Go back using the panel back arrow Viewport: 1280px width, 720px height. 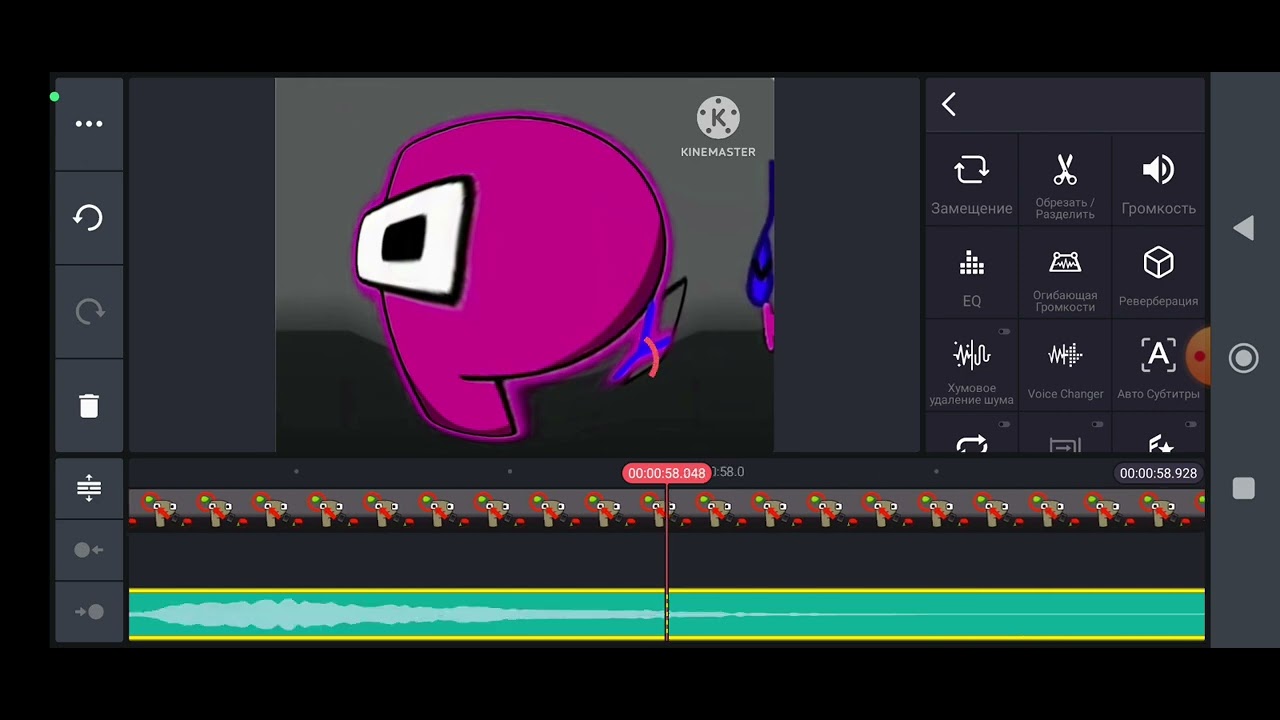[949, 104]
